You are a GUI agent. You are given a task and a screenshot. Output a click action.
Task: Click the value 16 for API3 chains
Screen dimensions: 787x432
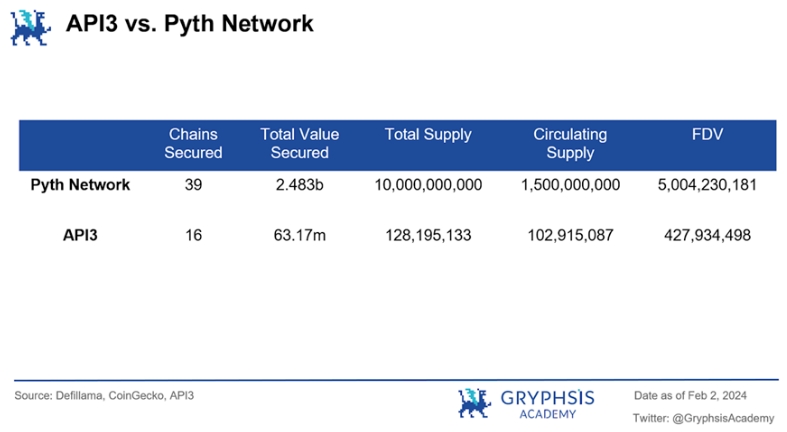click(x=193, y=235)
